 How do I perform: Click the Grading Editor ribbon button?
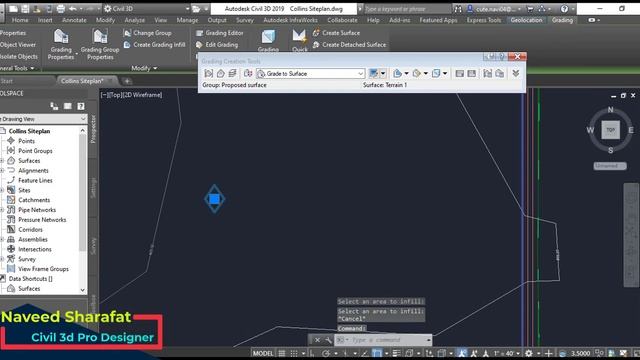[220, 33]
